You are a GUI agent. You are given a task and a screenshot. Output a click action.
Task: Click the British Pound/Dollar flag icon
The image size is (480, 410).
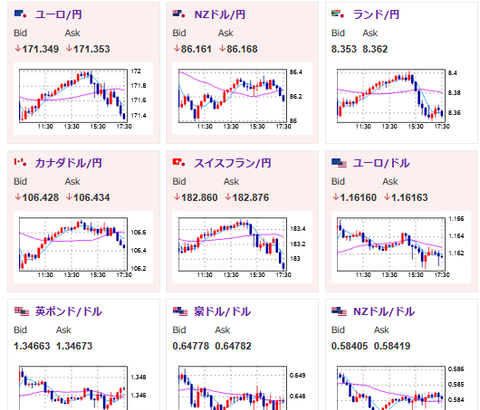(x=22, y=311)
